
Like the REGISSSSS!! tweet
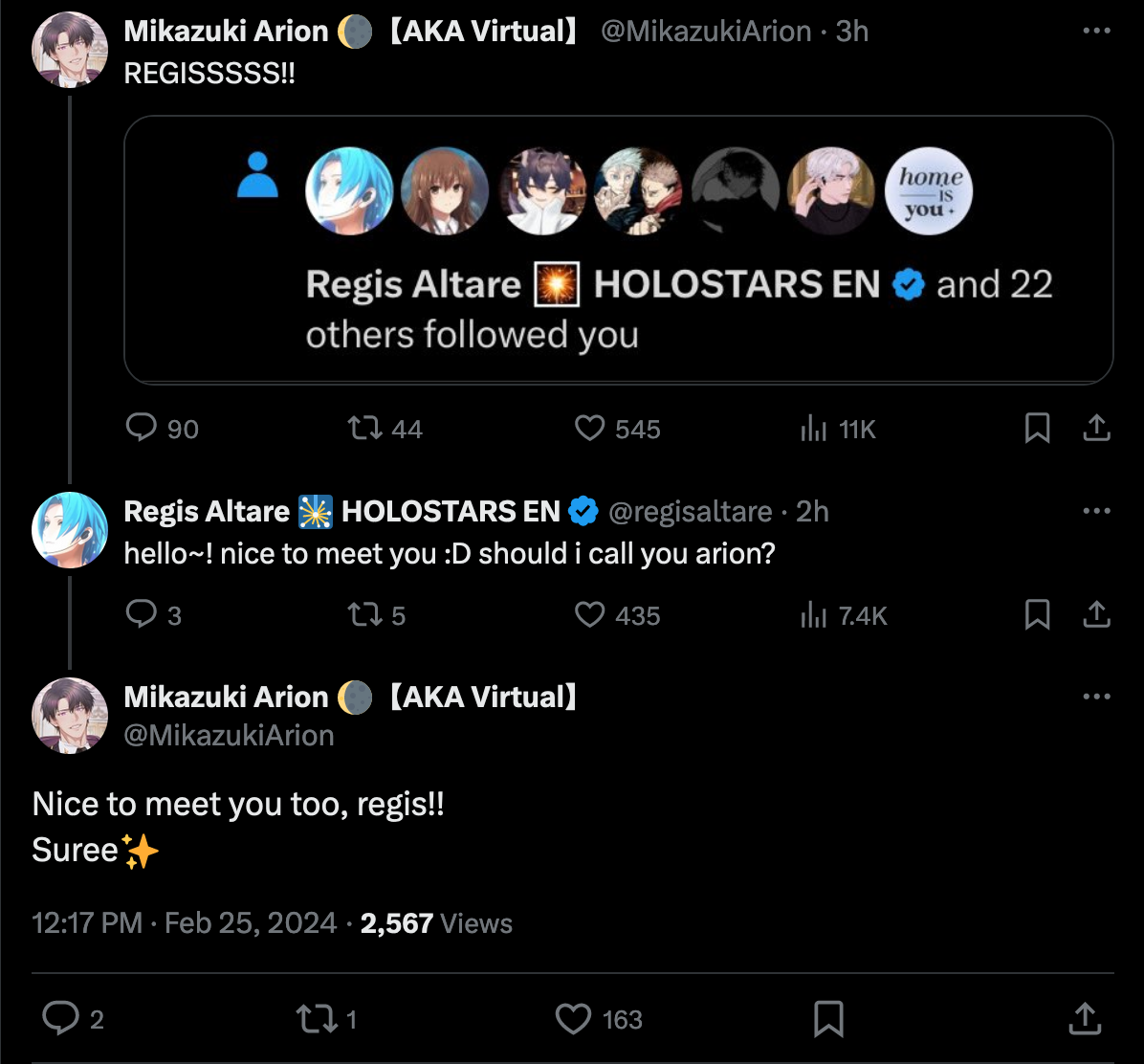[x=589, y=428]
